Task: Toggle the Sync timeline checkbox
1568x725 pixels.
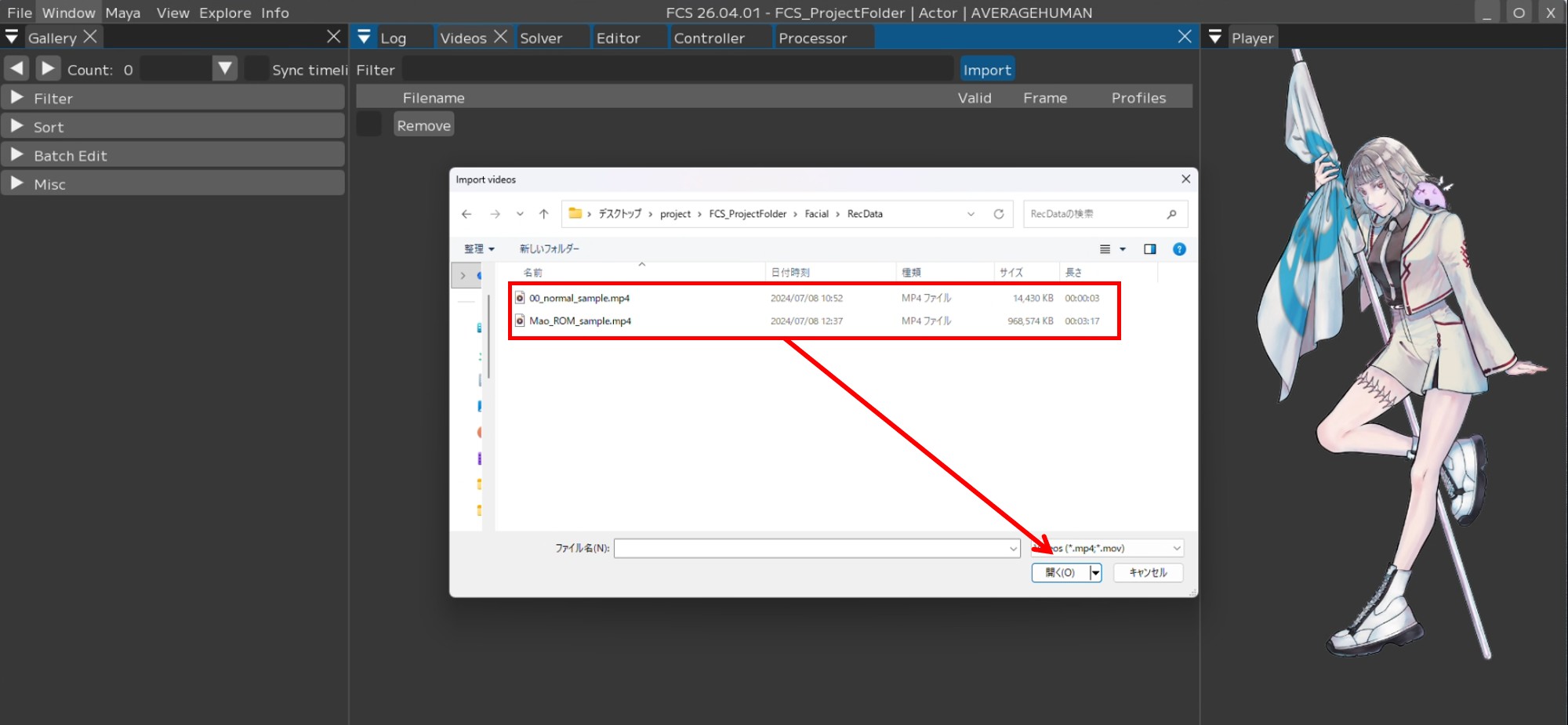Action: pos(256,69)
